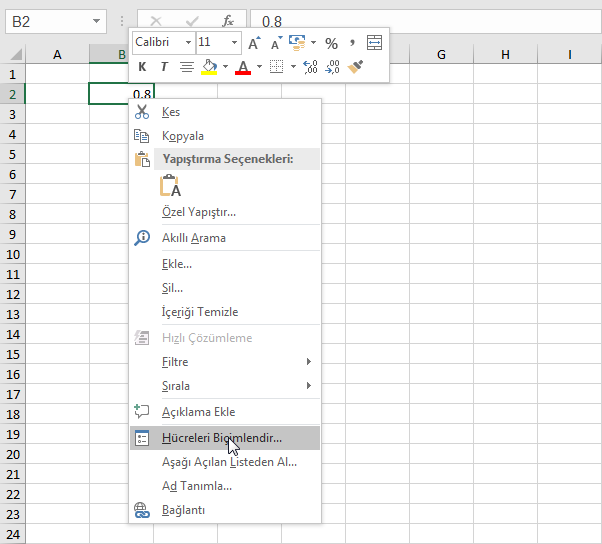The height and width of the screenshot is (544, 602).
Task: Apply yellow fill color bucket
Action: 209,67
